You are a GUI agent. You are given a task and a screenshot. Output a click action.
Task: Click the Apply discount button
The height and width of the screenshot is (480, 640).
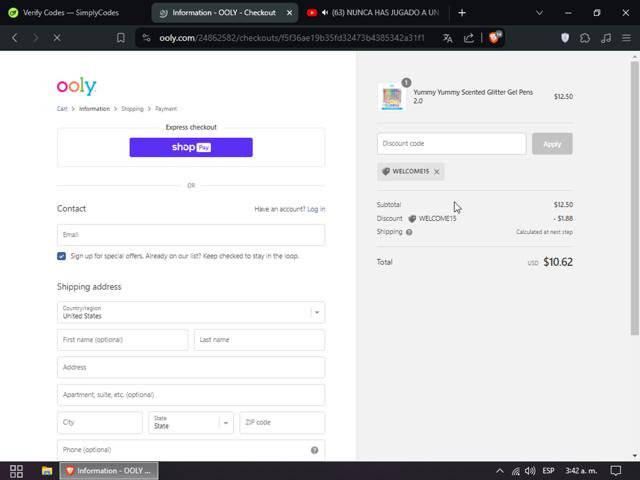pyautogui.click(x=552, y=144)
